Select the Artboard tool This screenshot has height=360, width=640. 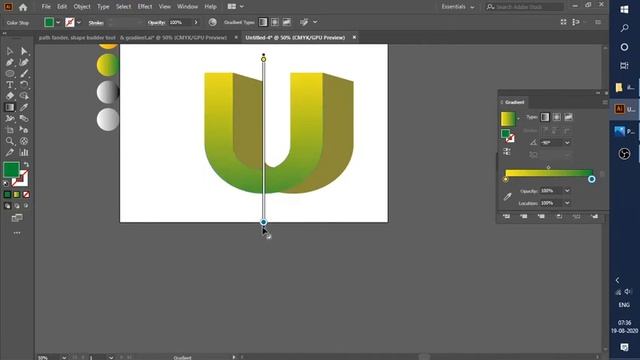coord(9,130)
